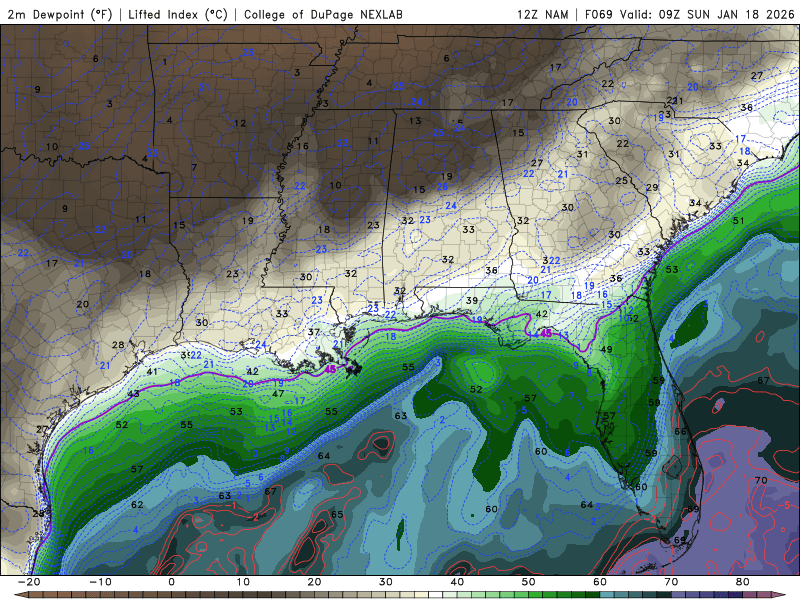Screen dimensions: 800x600
Task: Click the "60" label on the color scale
Action: point(600,582)
